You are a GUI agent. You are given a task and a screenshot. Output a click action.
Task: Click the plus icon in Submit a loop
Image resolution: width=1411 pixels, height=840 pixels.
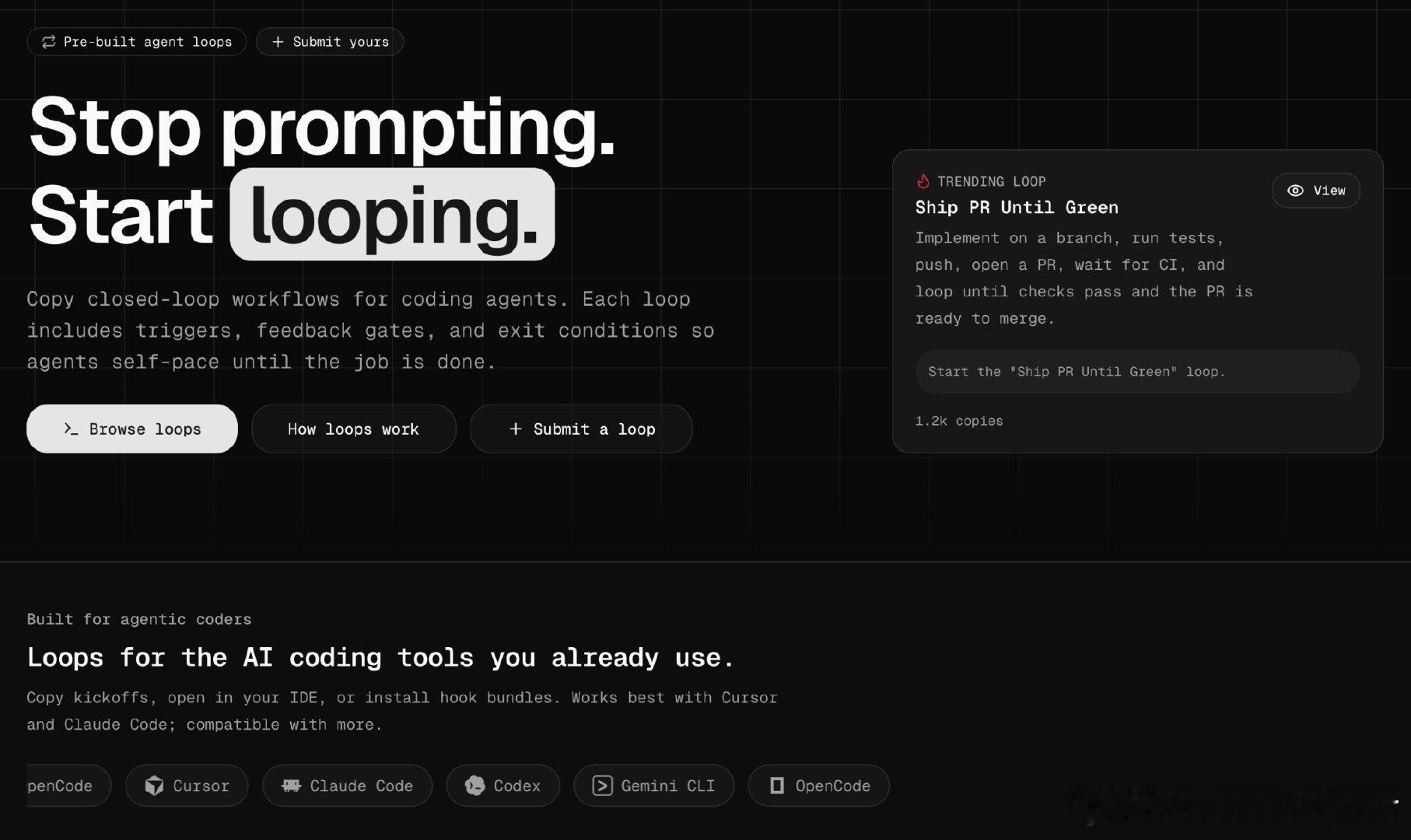tap(515, 429)
